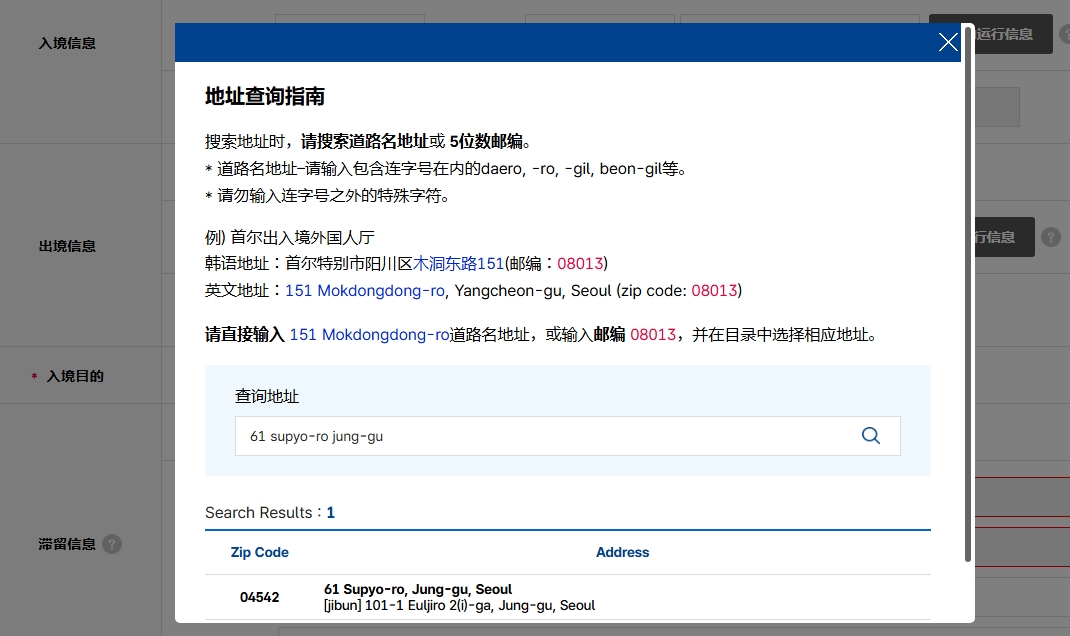Click the 入境目的 required field label
Viewport: 1070px width, 636px height.
74,376
